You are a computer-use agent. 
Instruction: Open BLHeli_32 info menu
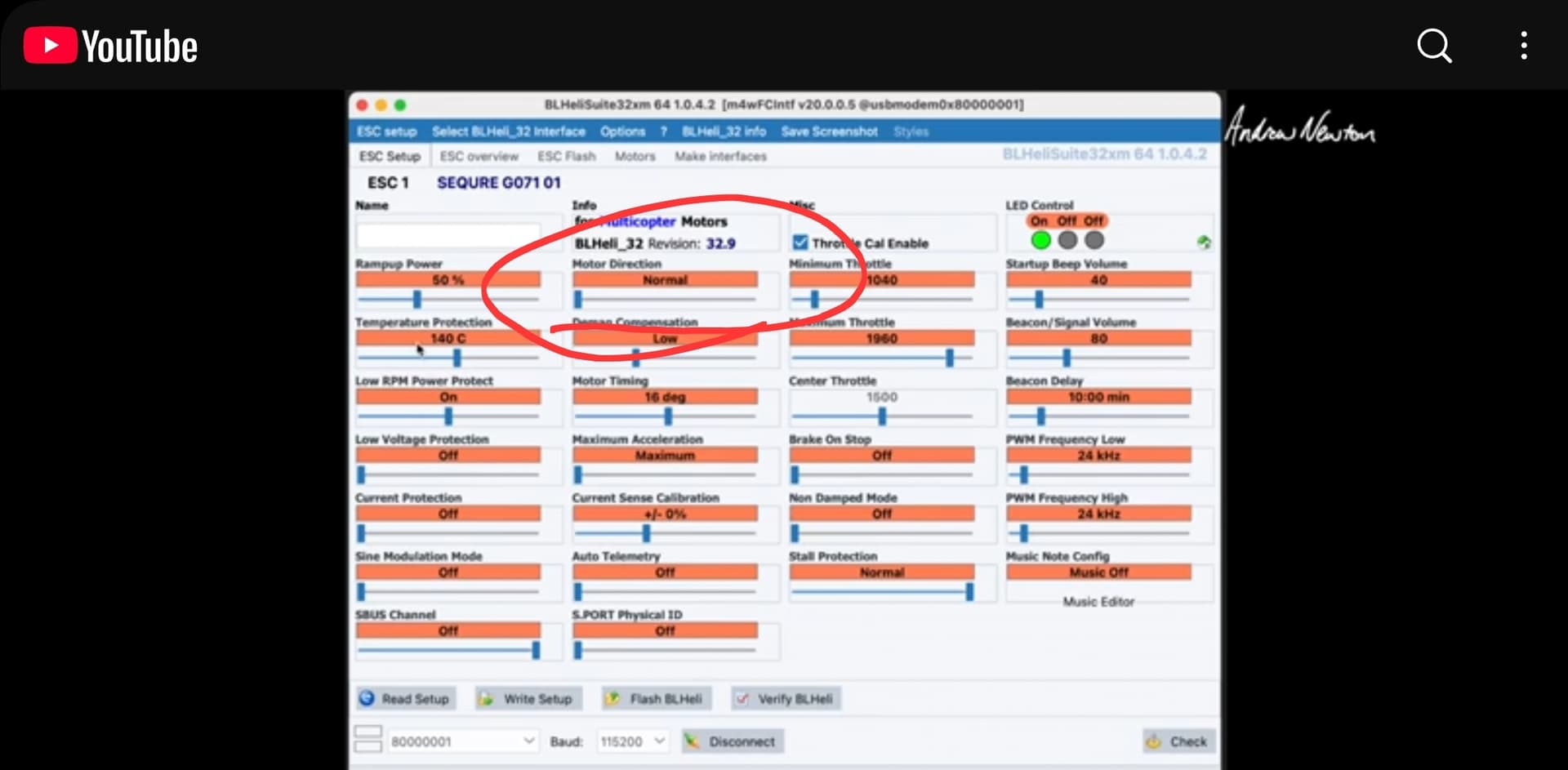(x=724, y=131)
